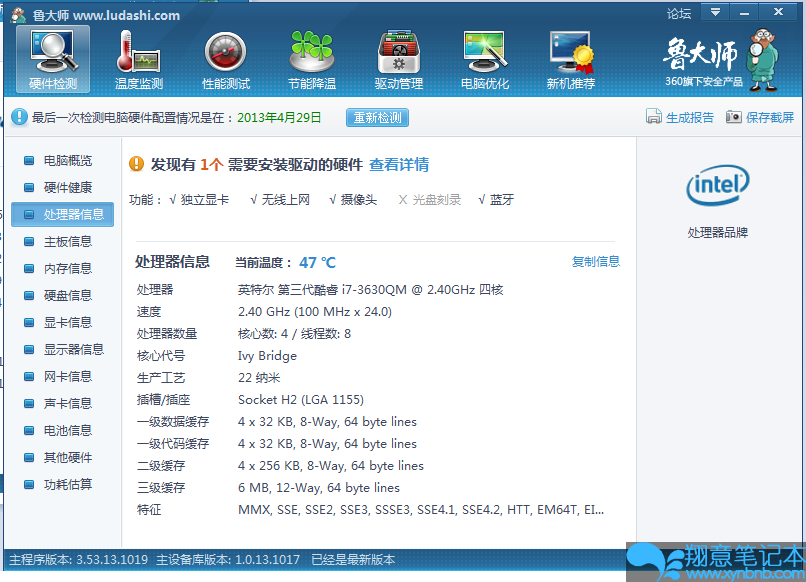Screen dimensions: 806x582
Task: Click the 2013年4月29日 last detection date
Action: [x=279, y=118]
